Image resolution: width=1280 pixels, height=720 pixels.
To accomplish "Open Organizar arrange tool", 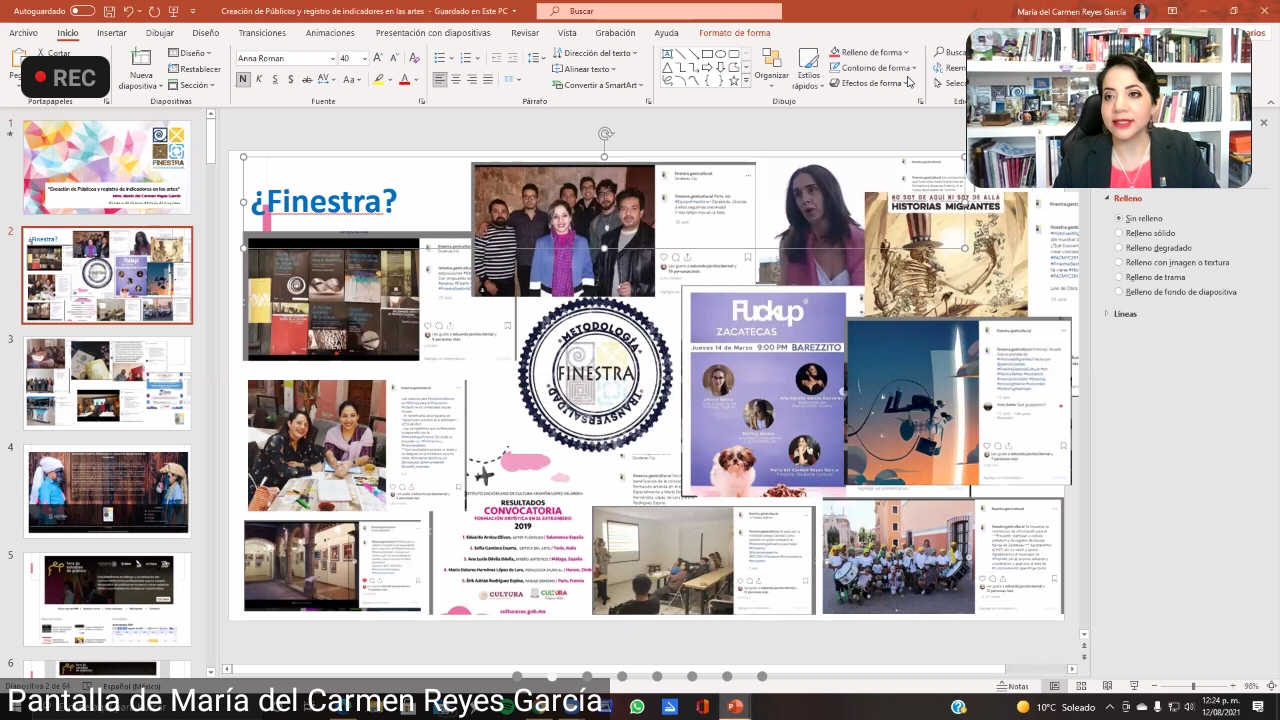I will coord(771,62).
